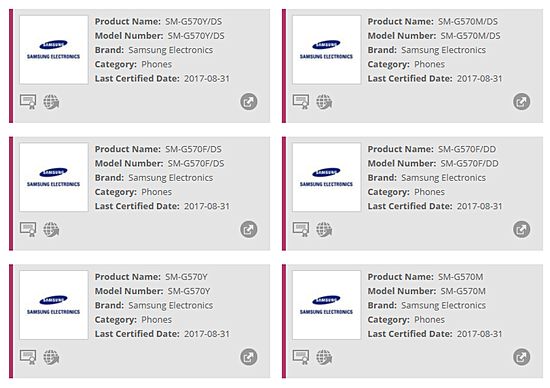View certificate icon on SM-G570F/DS card
The height and width of the screenshot is (388, 550).
click(x=28, y=229)
